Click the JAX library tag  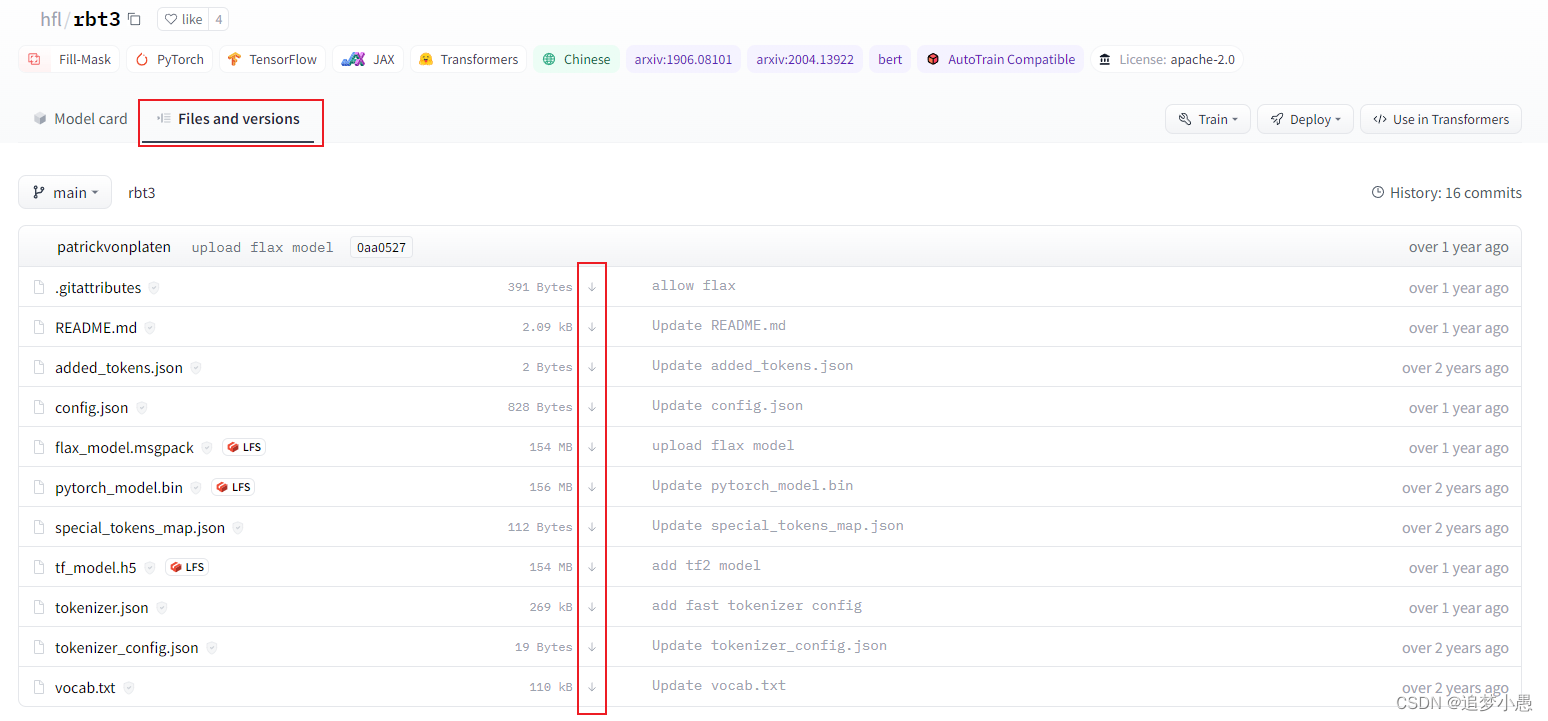point(368,59)
